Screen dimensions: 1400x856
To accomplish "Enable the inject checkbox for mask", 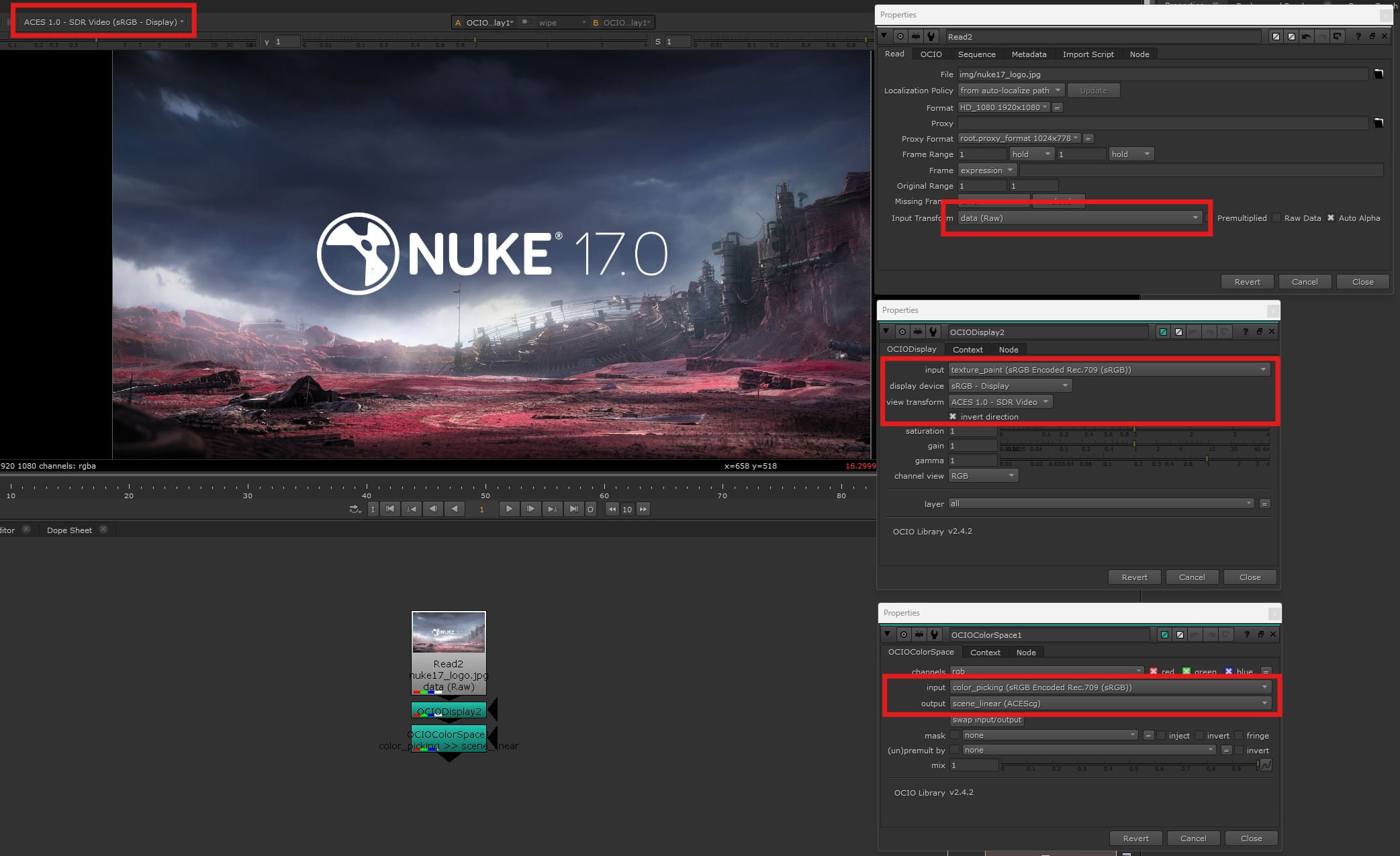I will [x=1160, y=735].
